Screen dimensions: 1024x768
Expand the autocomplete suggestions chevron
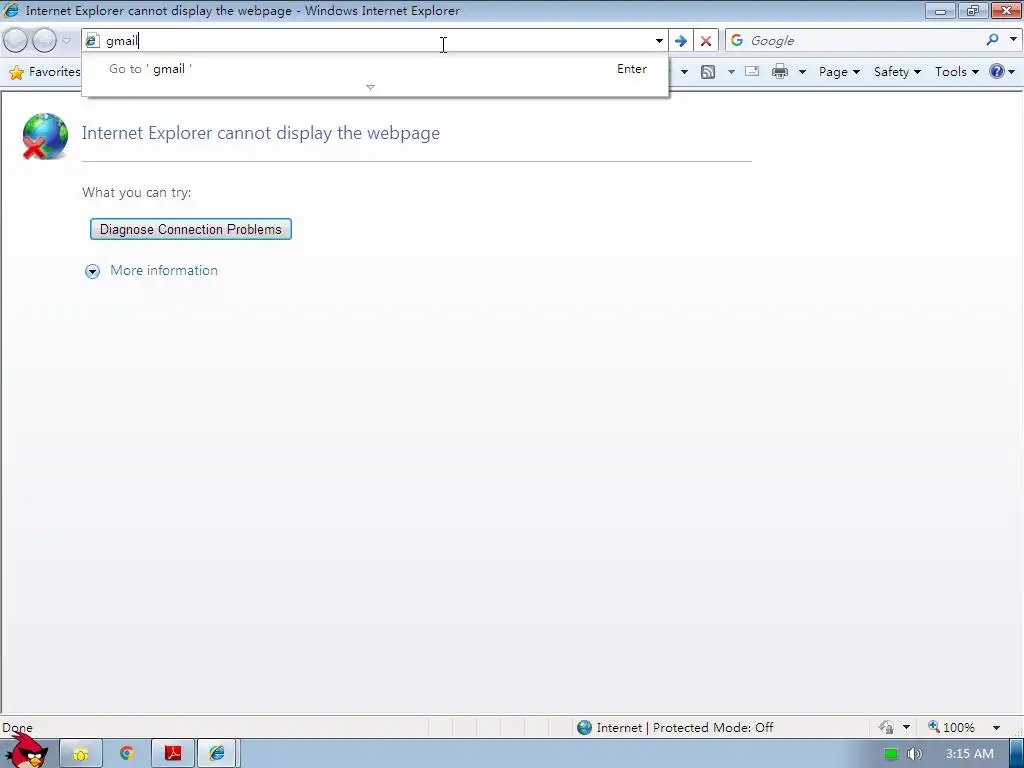pyautogui.click(x=370, y=87)
